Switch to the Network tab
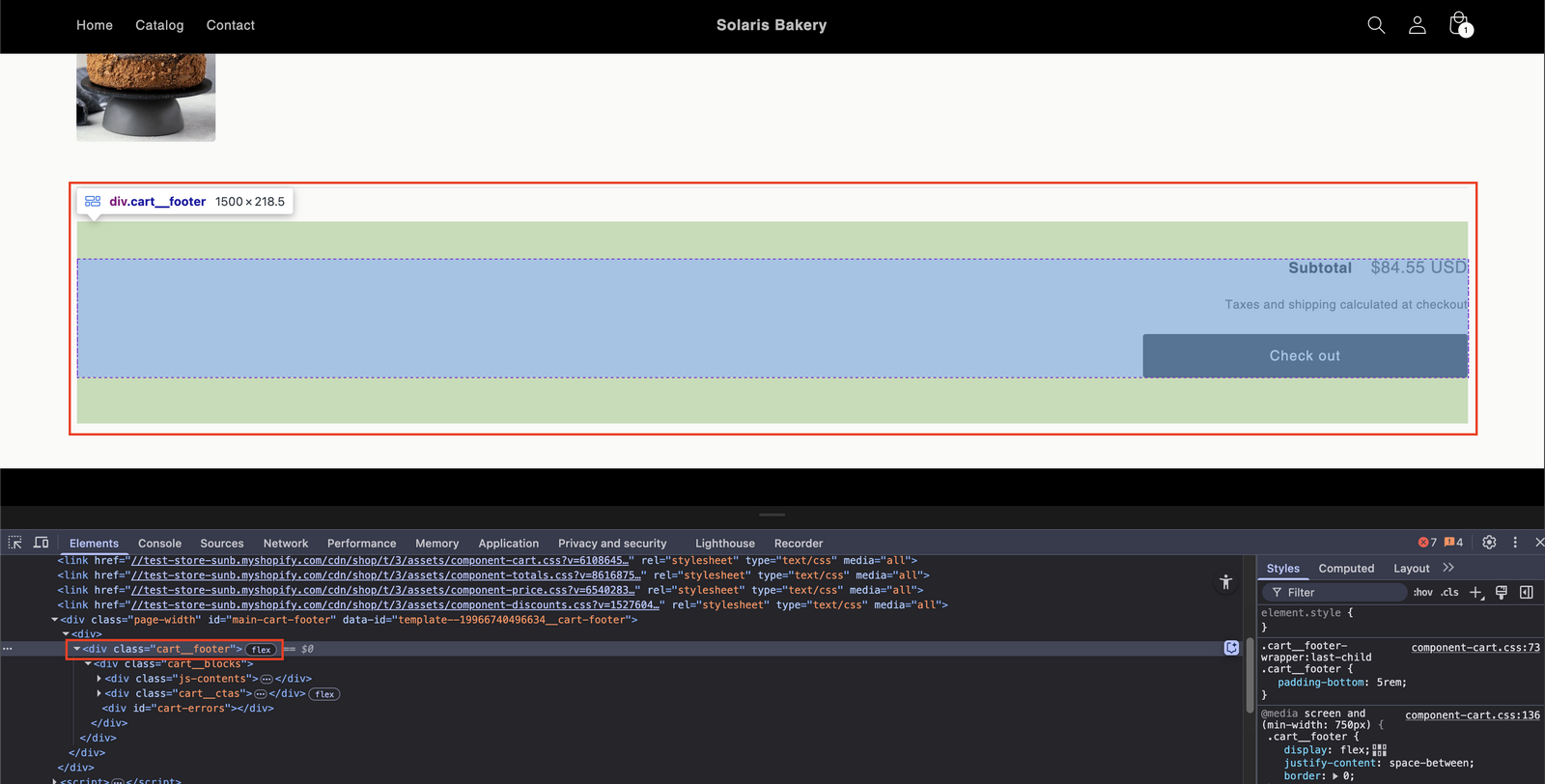 pos(286,544)
